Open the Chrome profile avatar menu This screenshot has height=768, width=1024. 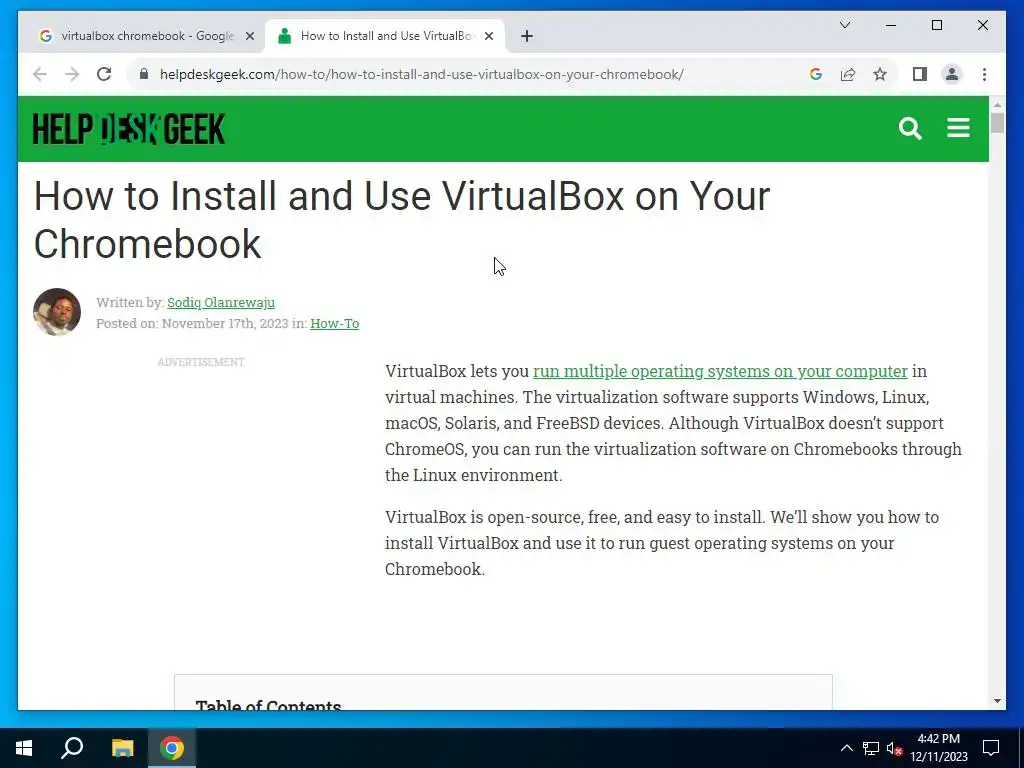click(952, 74)
